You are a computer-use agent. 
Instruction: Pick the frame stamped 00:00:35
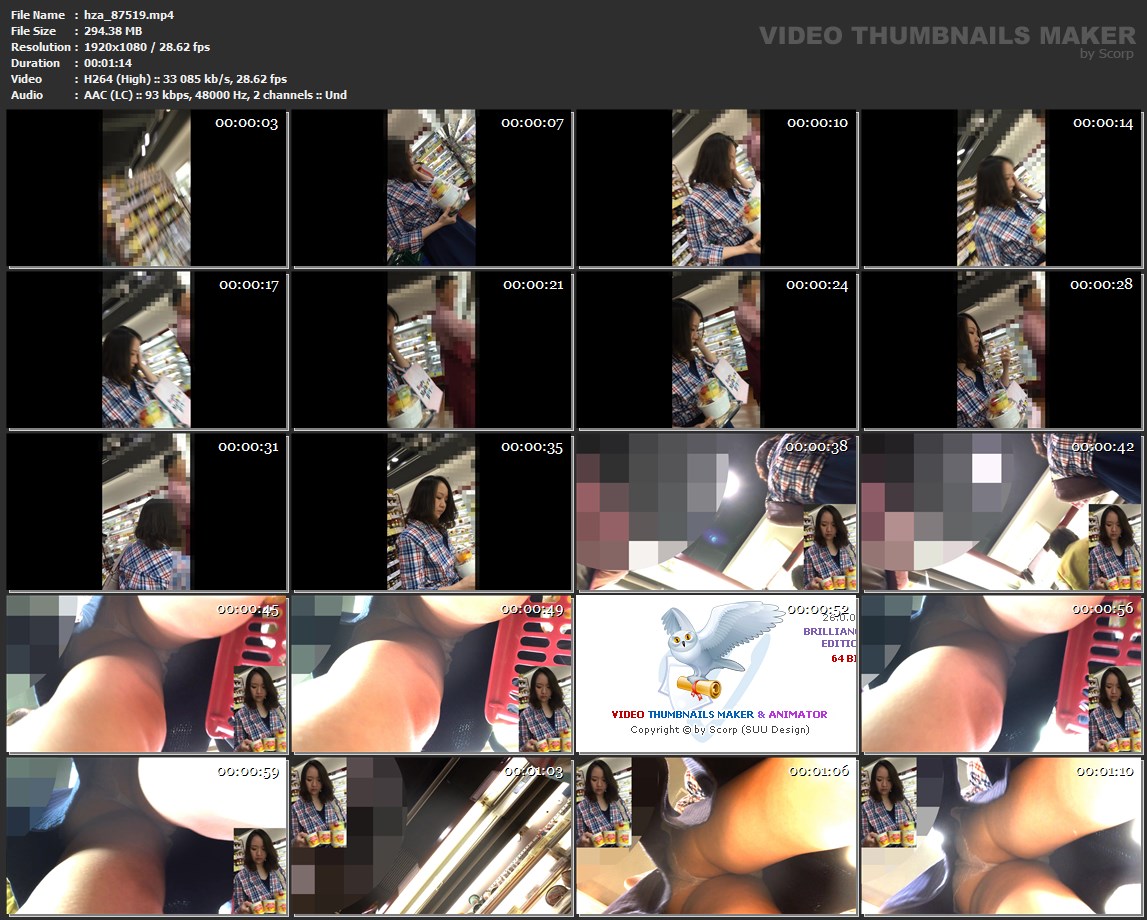(x=432, y=512)
